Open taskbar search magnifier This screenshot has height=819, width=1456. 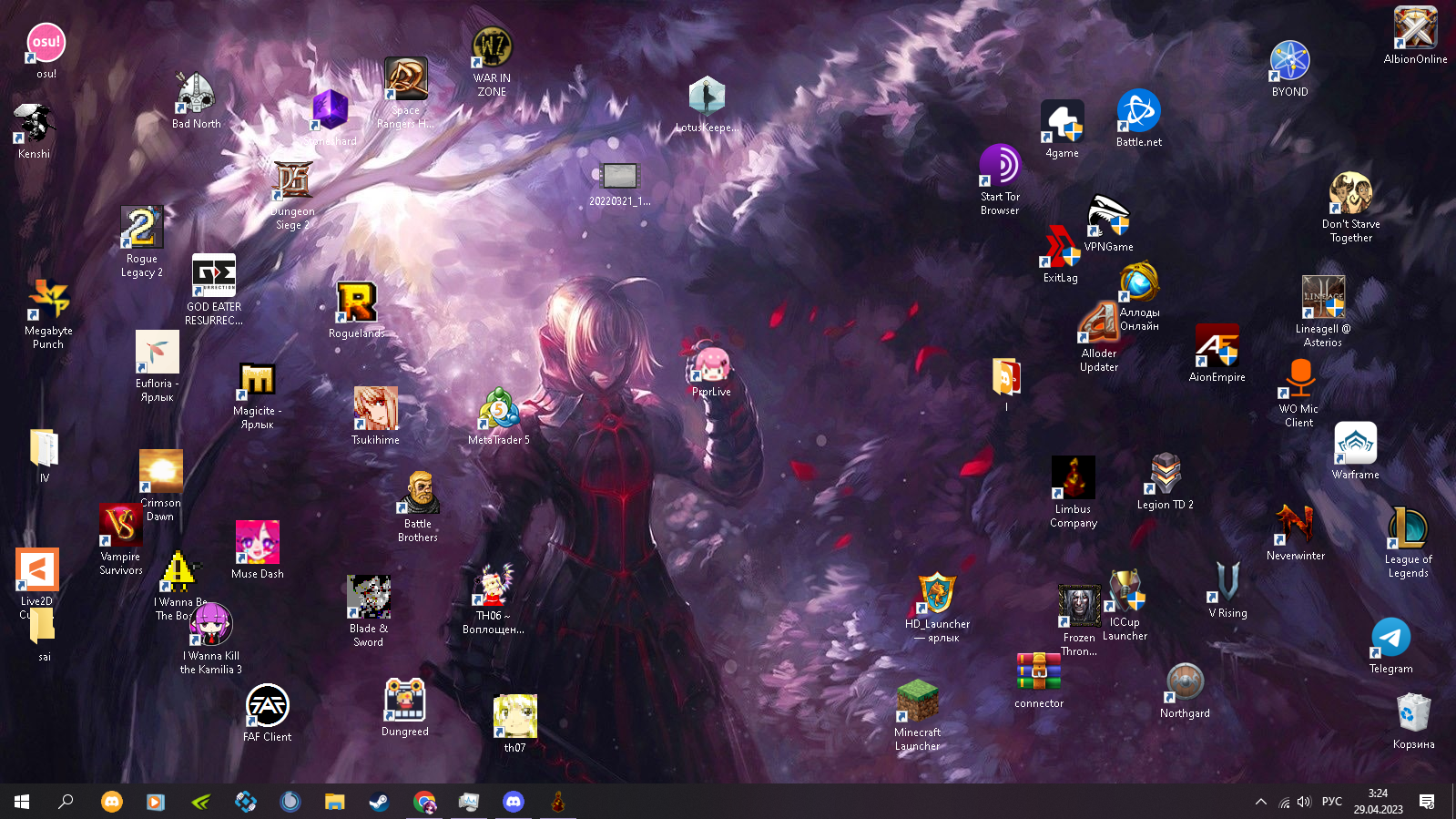click(x=66, y=802)
